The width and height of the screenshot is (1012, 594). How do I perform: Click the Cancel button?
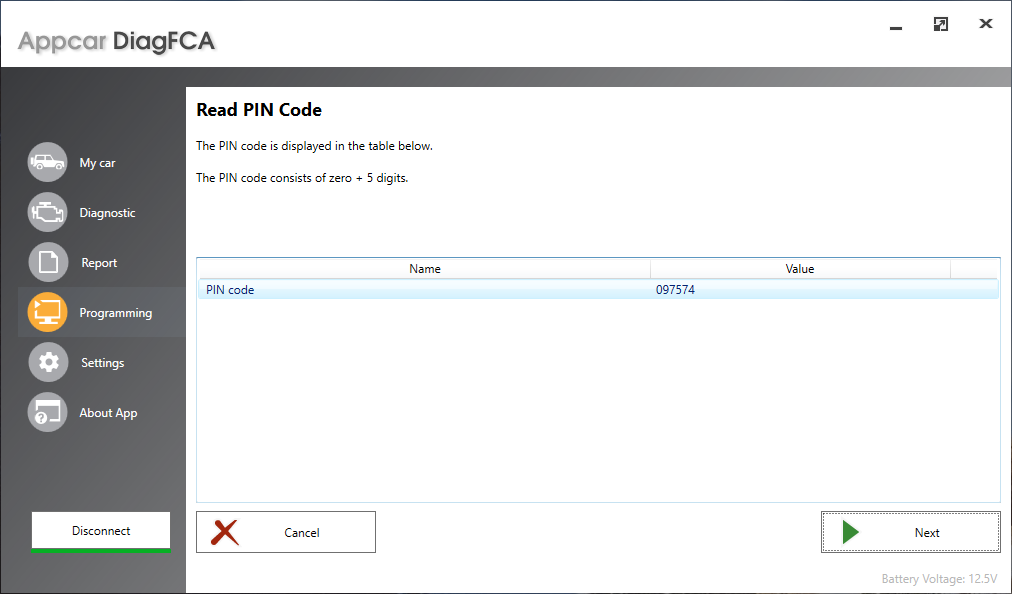click(x=286, y=532)
